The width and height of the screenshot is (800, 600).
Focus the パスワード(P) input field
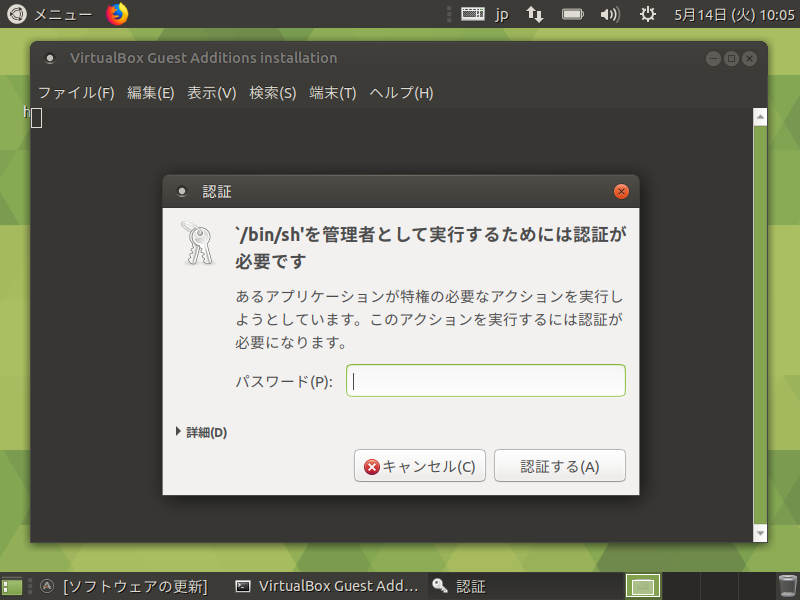point(486,381)
